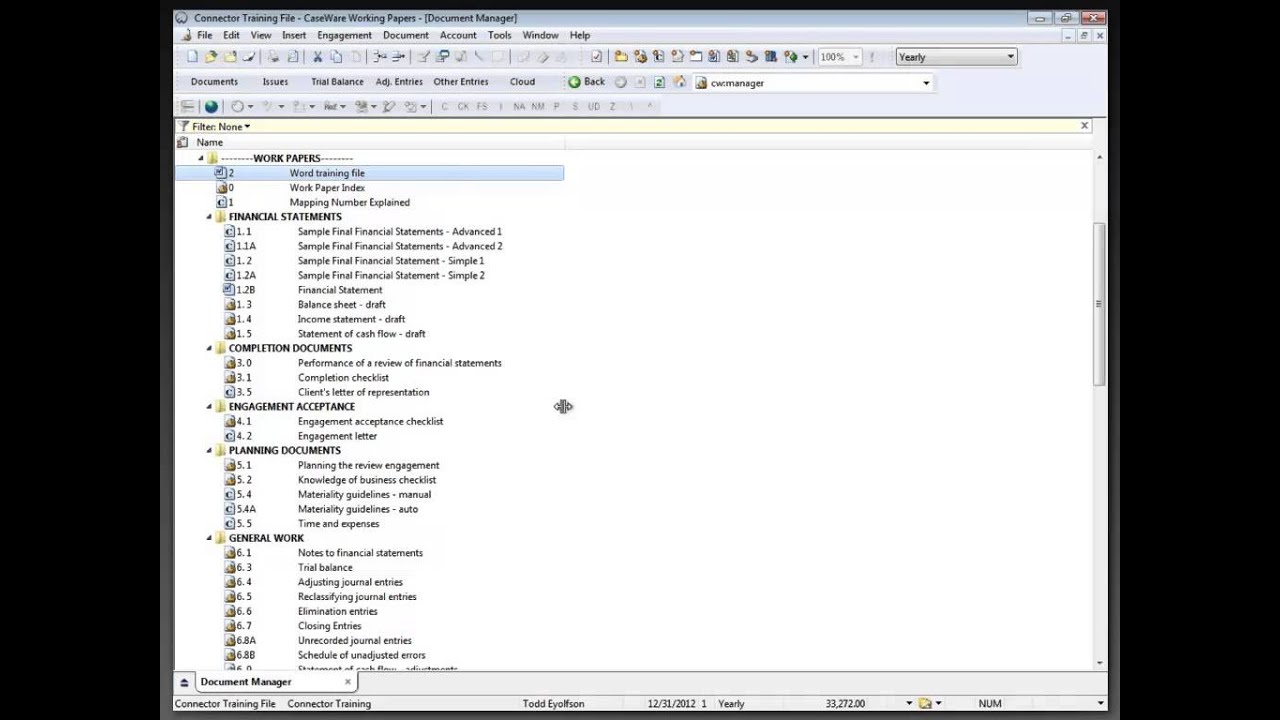
Task: Open the Filter: None dropdown
Action: click(220, 127)
